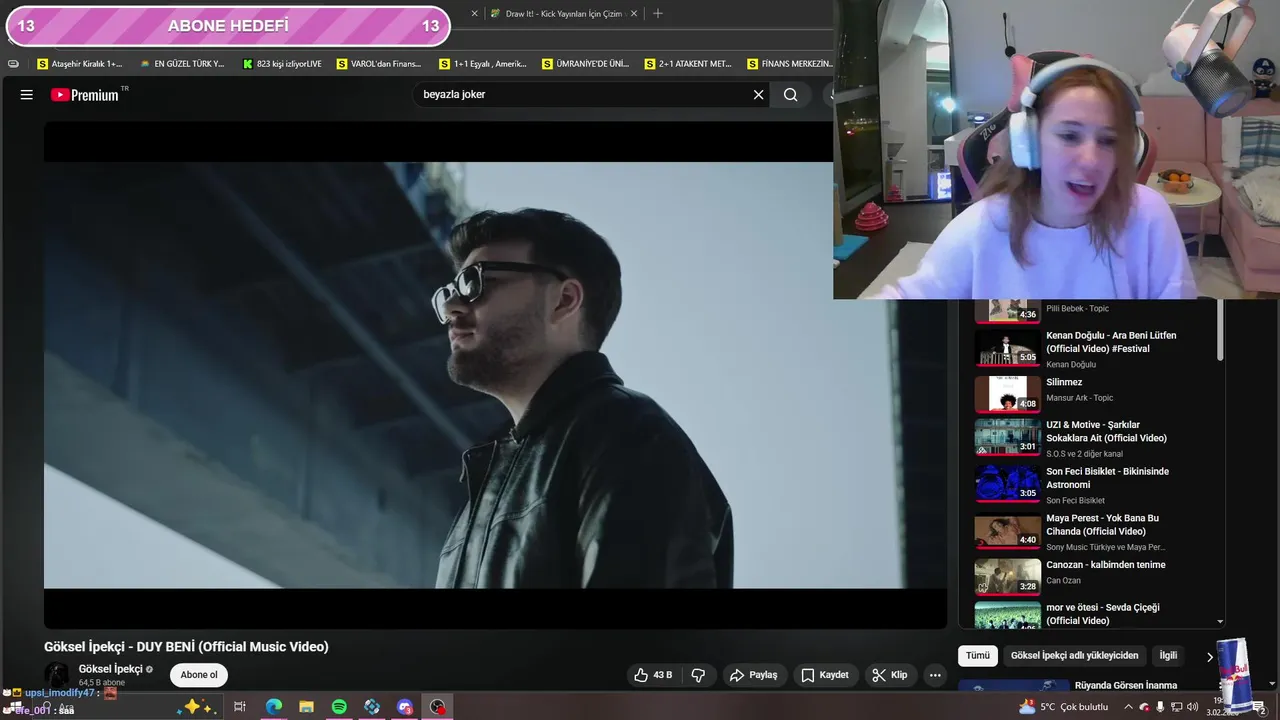Open Maya Perest 'Yok Bana Bu Cihanda' thumbnail
1280x720 pixels.
[1008, 530]
